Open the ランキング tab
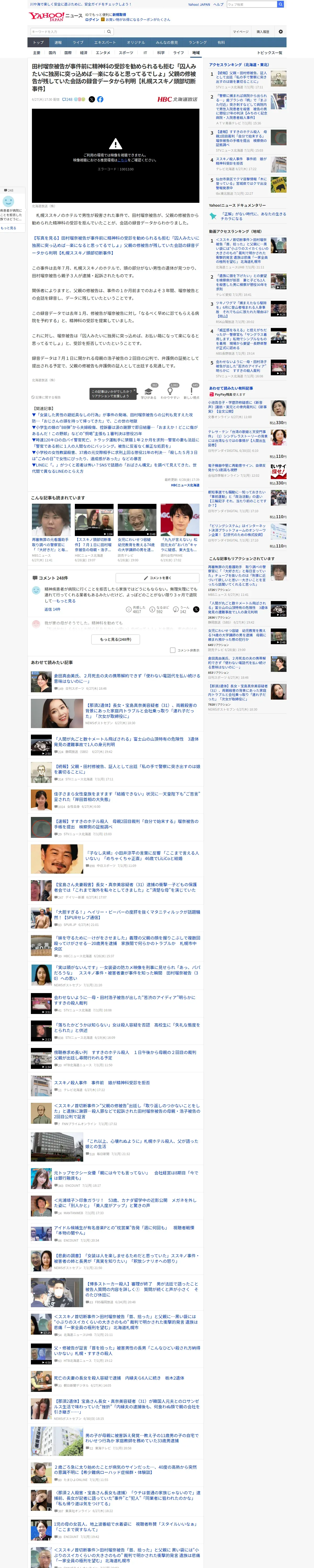Screen dimensions: 314x1568 (x=197, y=43)
